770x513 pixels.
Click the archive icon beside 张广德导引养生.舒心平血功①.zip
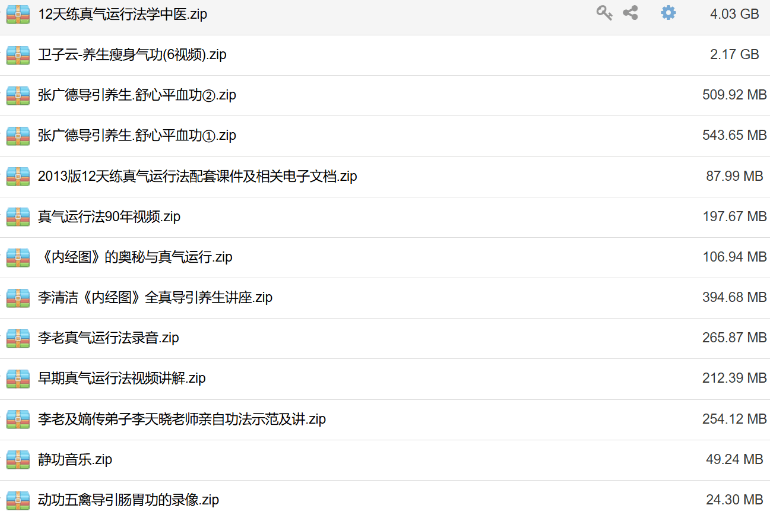[x=18, y=136]
